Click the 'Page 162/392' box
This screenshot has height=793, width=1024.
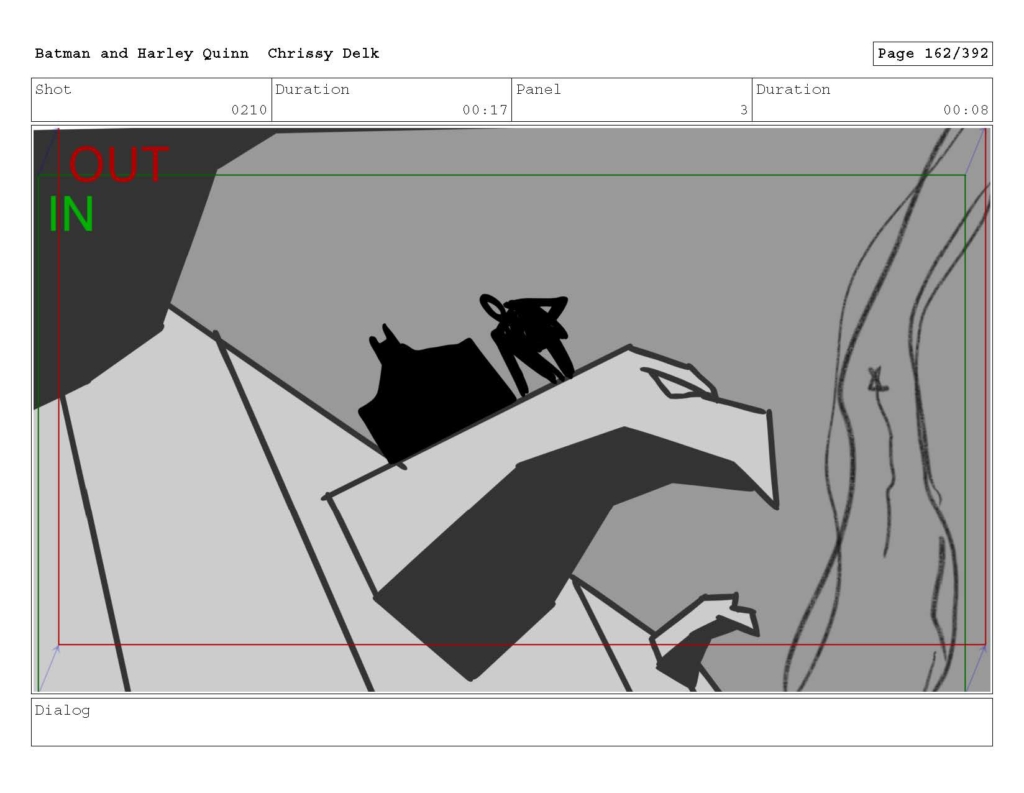pos(933,54)
